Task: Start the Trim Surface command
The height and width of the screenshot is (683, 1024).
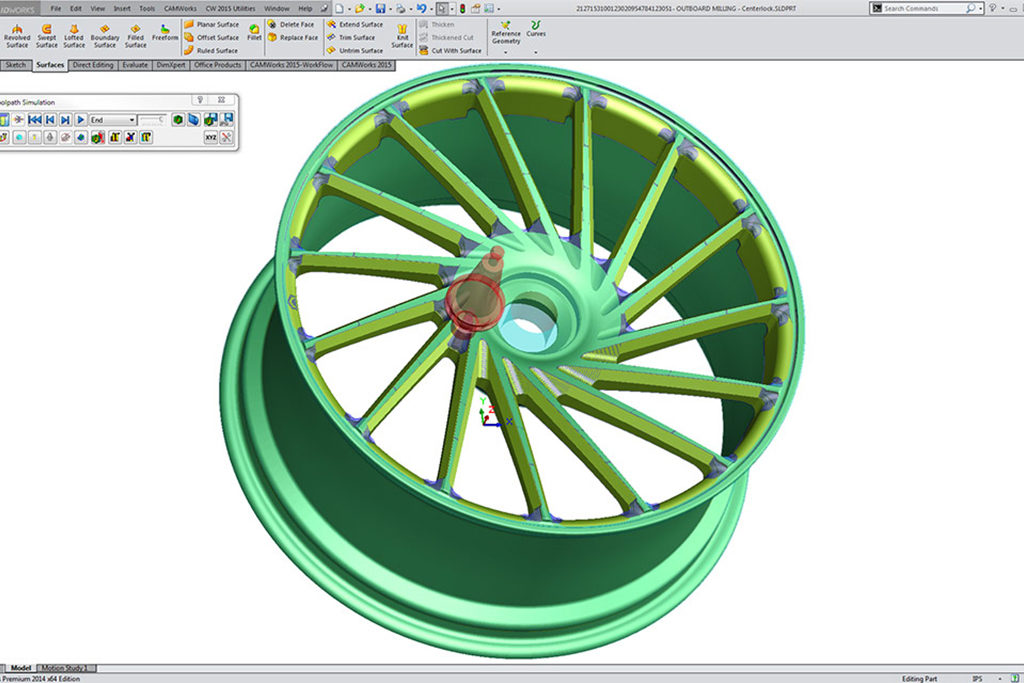Action: point(351,37)
